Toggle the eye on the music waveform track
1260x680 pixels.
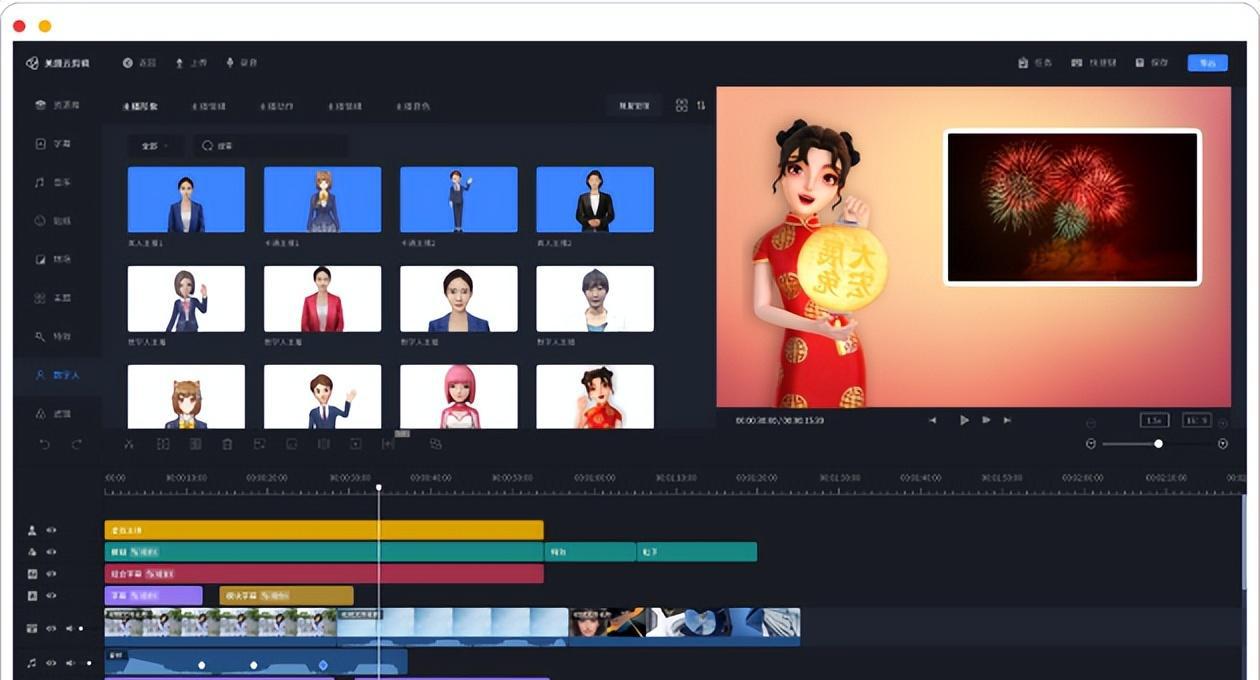(51, 662)
